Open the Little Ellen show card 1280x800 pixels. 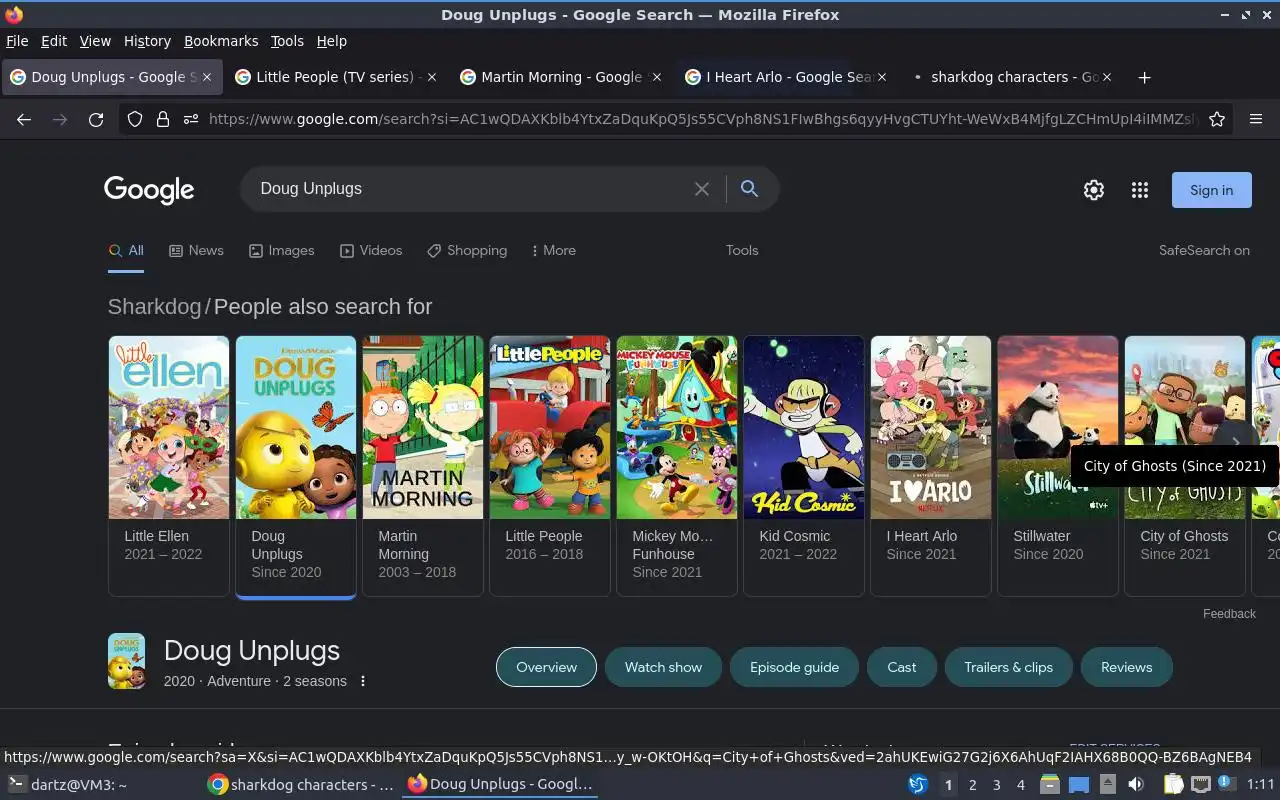pyautogui.click(x=169, y=465)
